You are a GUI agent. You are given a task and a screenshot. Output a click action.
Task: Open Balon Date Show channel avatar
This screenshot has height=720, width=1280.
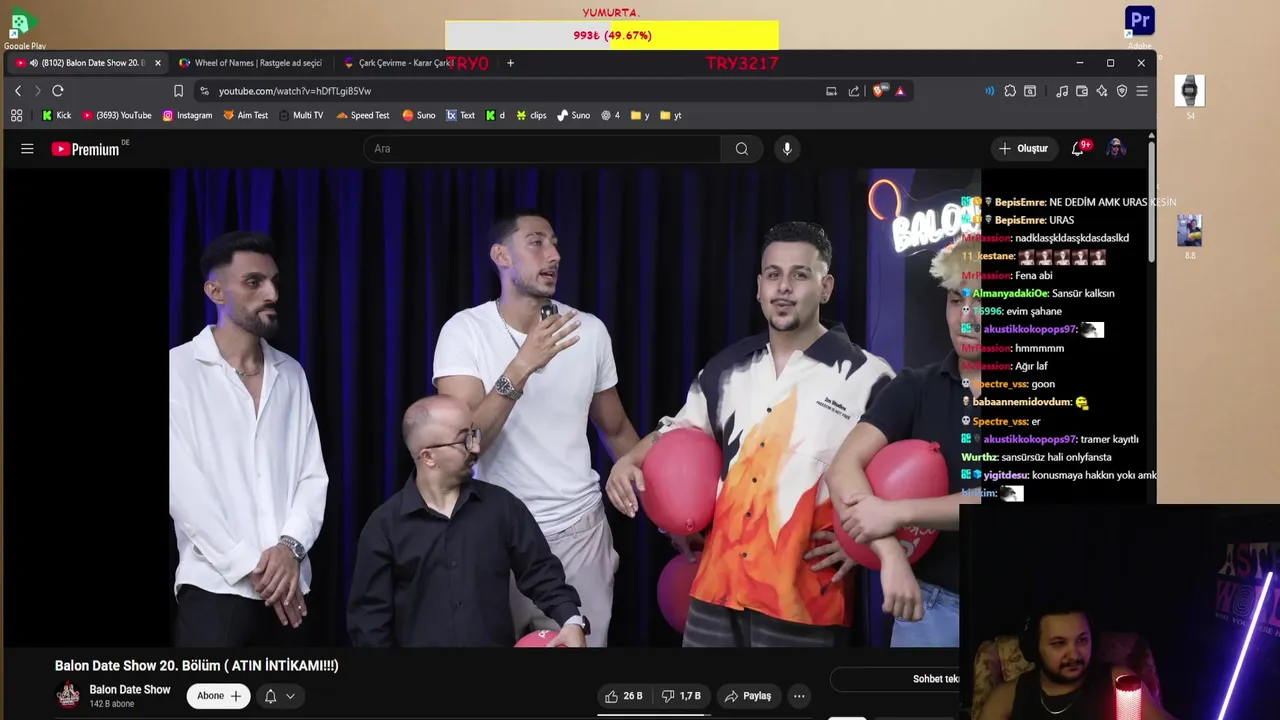[x=68, y=695]
